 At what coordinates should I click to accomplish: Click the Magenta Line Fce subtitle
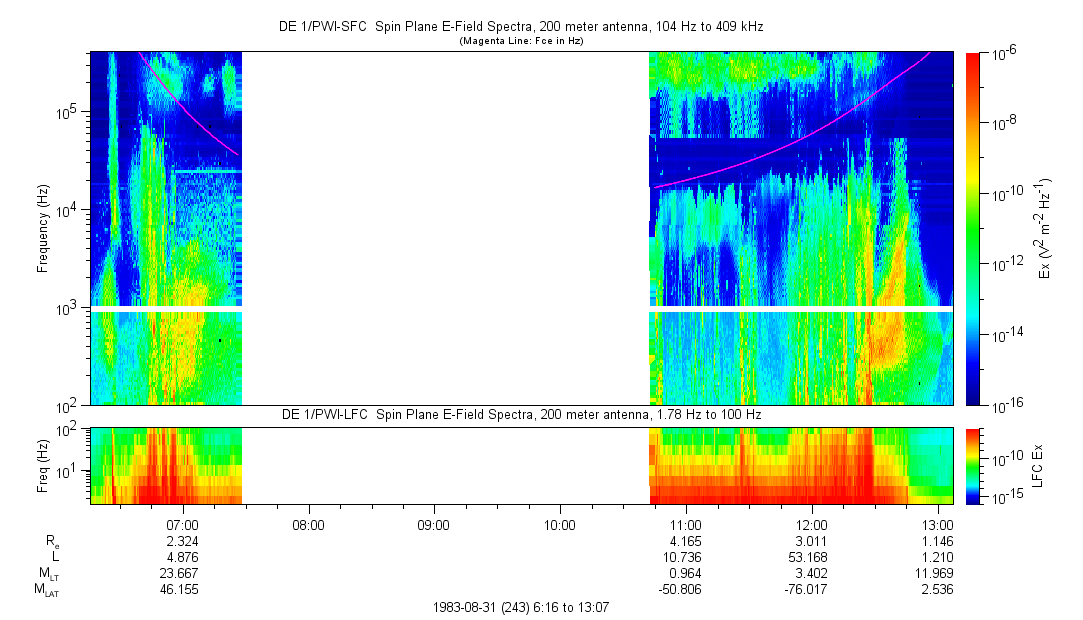520,41
